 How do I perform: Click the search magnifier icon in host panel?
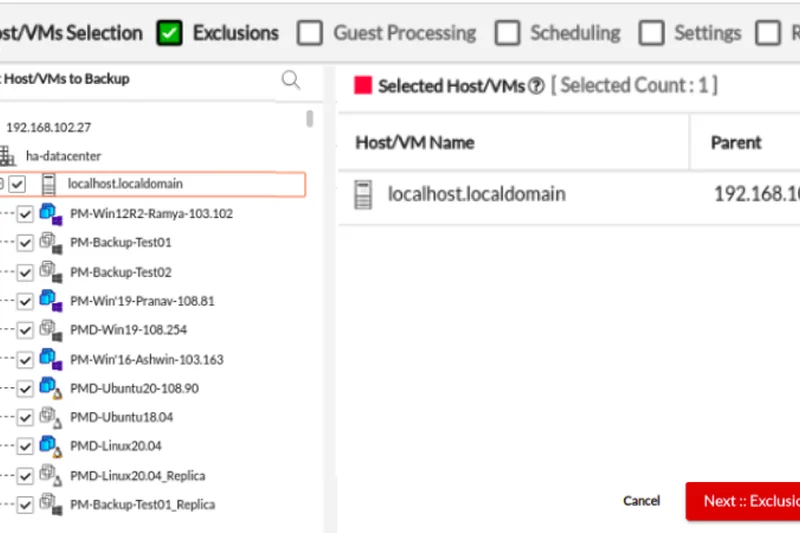291,80
